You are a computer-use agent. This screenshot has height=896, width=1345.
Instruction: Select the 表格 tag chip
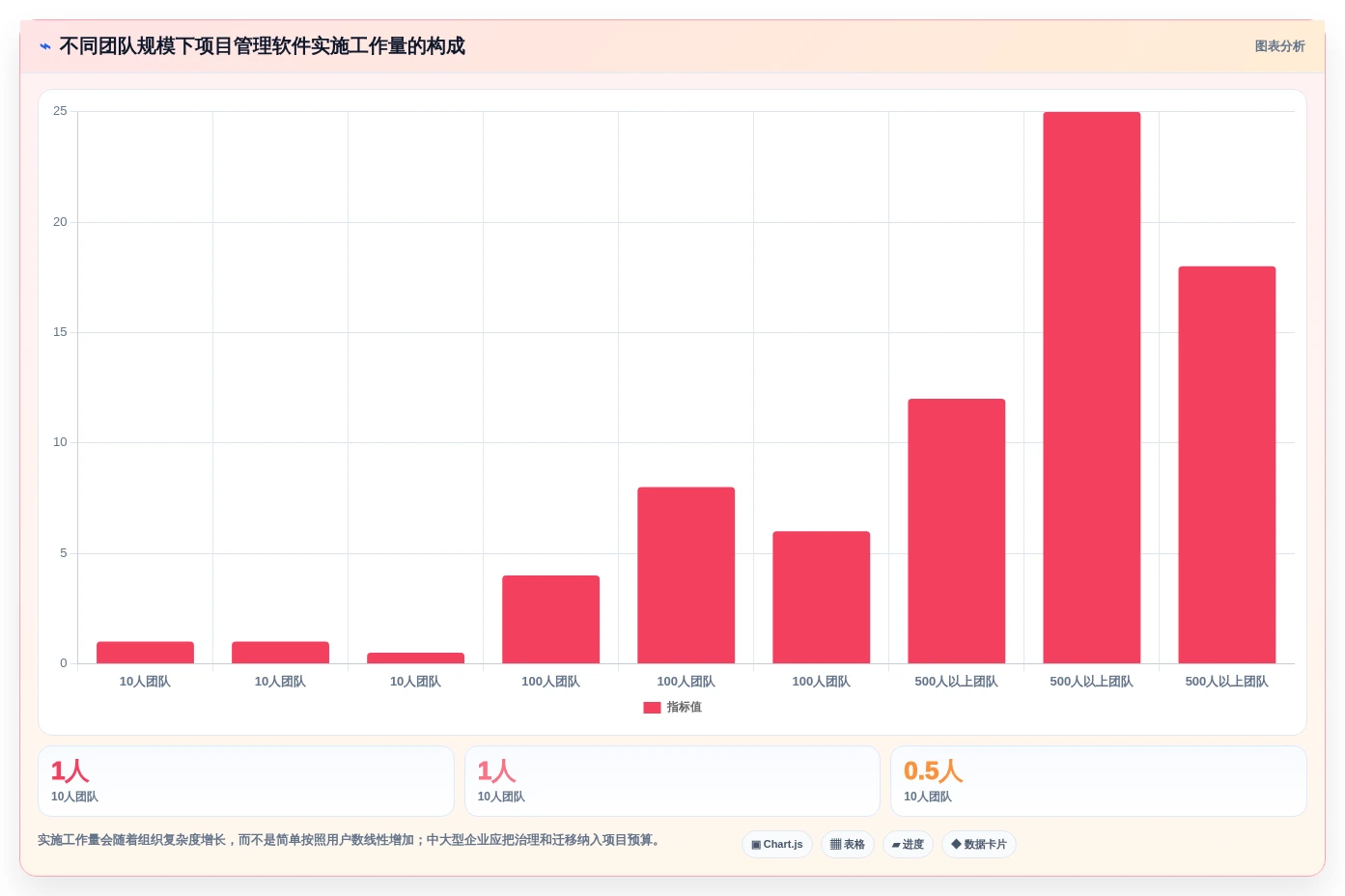click(848, 845)
